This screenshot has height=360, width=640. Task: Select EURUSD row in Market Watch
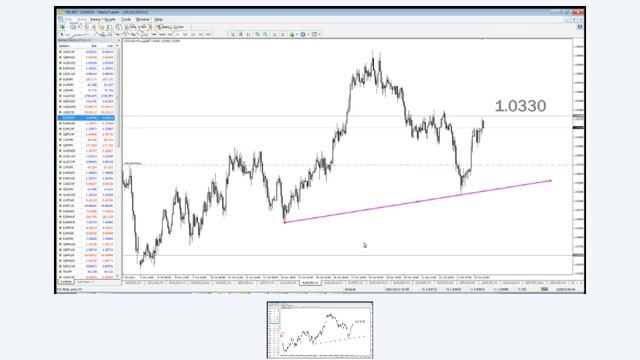87,68
